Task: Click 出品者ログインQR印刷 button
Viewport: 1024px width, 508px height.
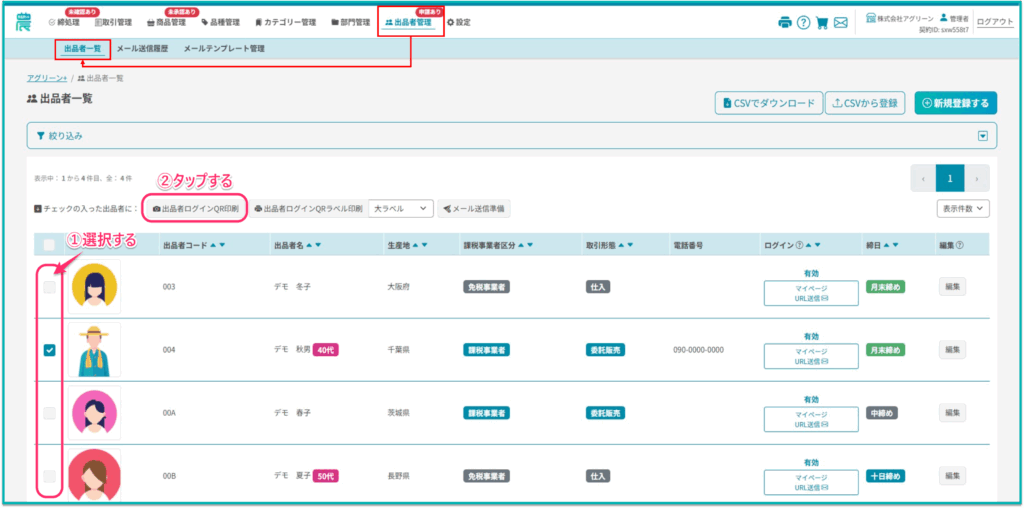Action: point(195,208)
